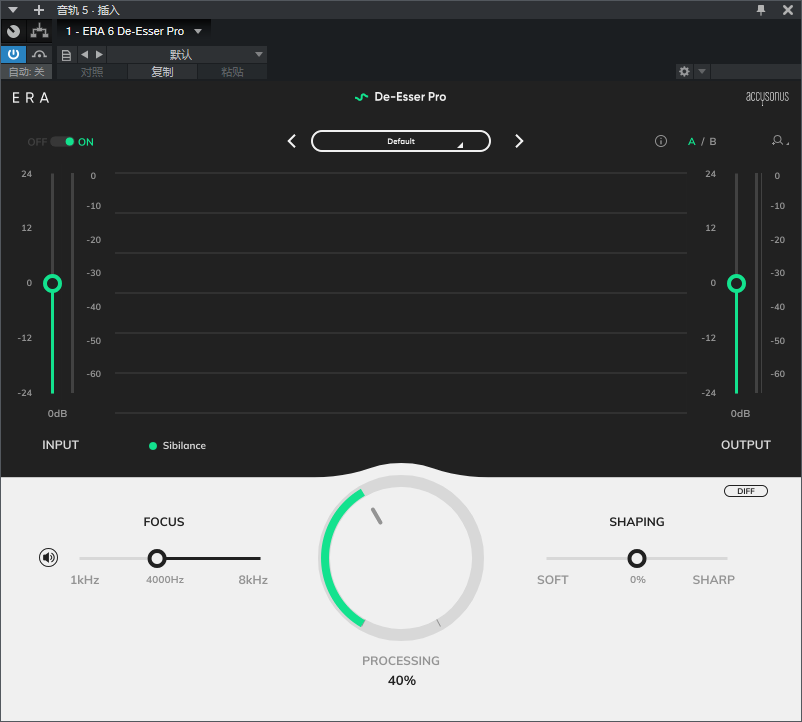Click the INPUT gain slider handle
The height and width of the screenshot is (722, 802).
coord(53,283)
